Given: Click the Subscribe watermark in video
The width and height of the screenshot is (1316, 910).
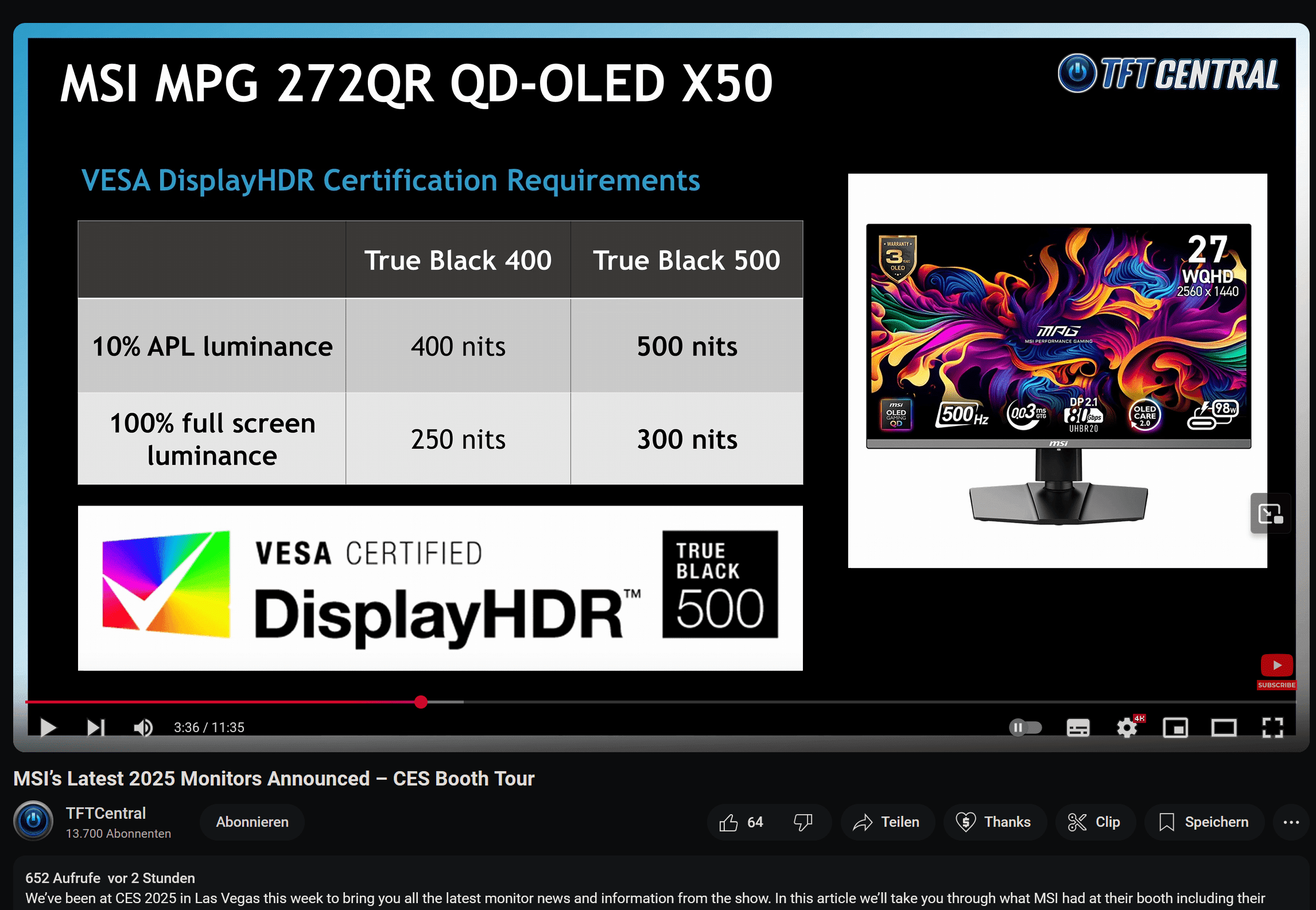Looking at the screenshot, I should pyautogui.click(x=1276, y=672).
